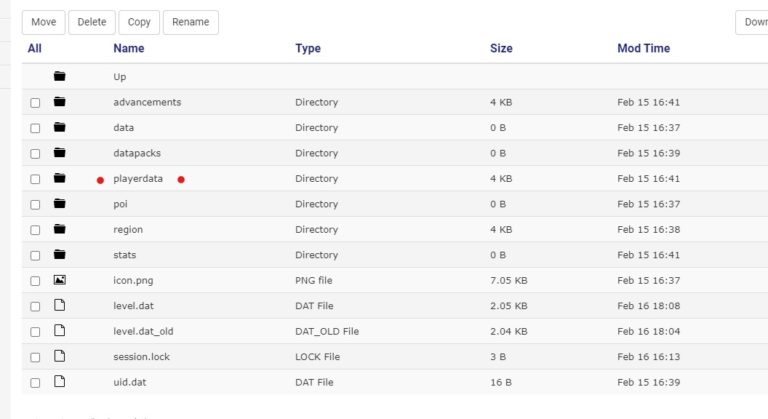Click the file icon beside level.dat
Screen dimensions: 768x419
point(59,305)
